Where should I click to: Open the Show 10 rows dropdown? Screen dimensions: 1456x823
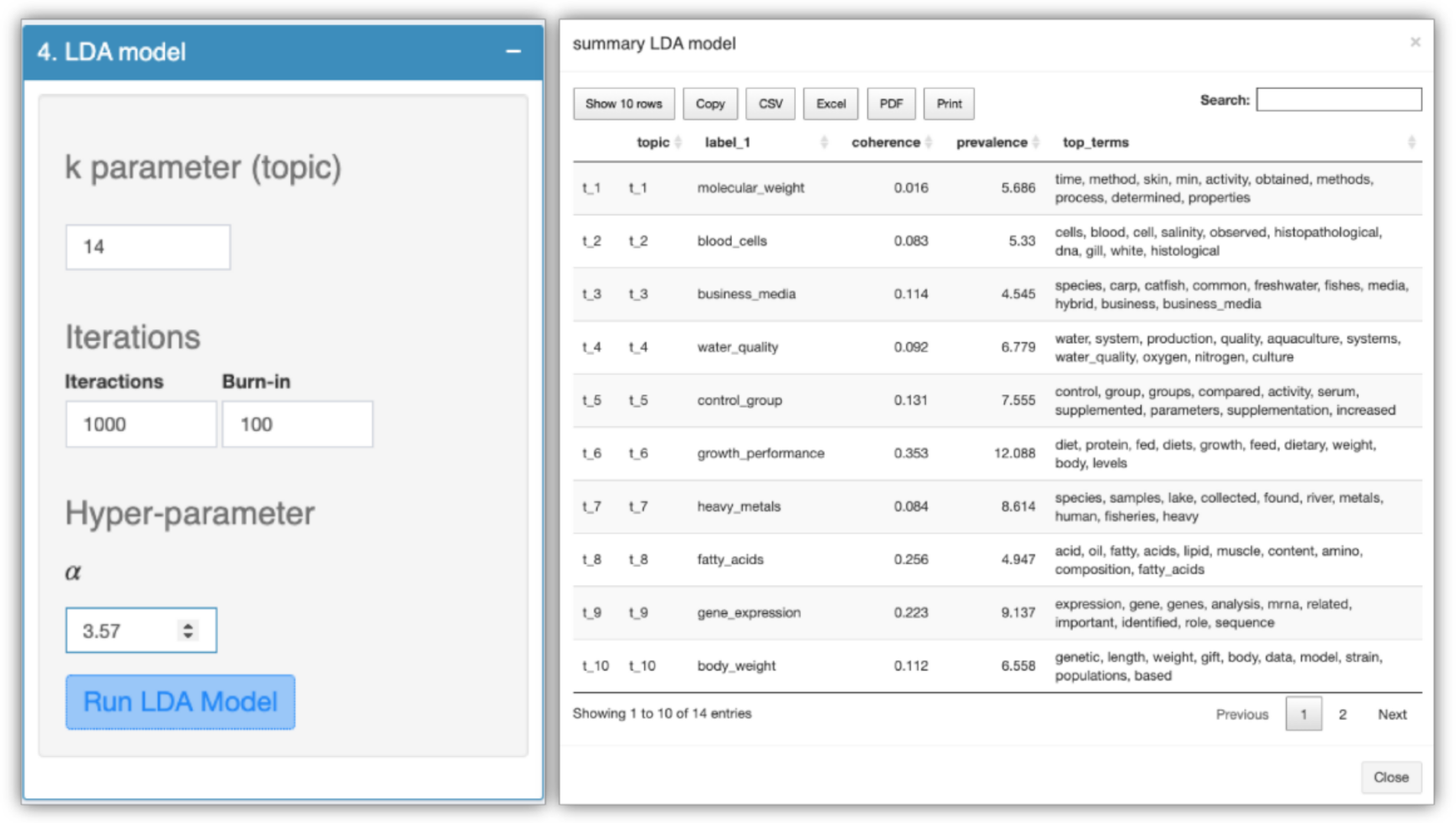click(623, 104)
